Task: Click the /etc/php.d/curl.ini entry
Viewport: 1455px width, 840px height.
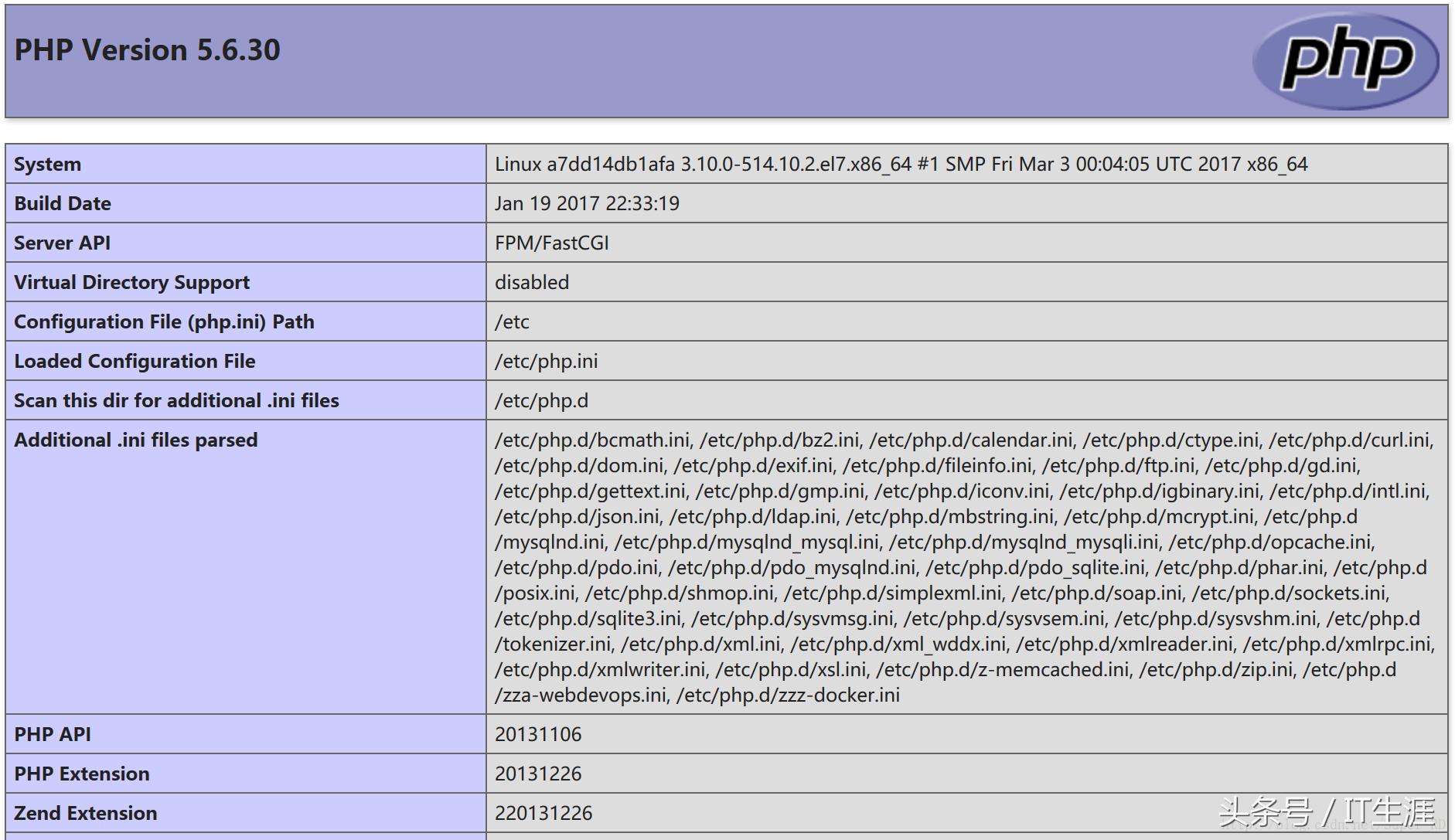Action: (x=1349, y=440)
